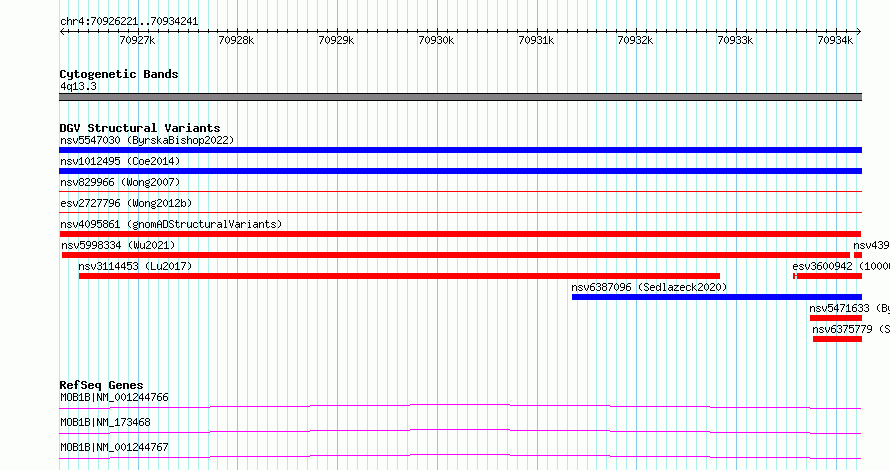The height and width of the screenshot is (470, 890).
Task: Click the 70932k ruler position
Action: tap(635, 40)
